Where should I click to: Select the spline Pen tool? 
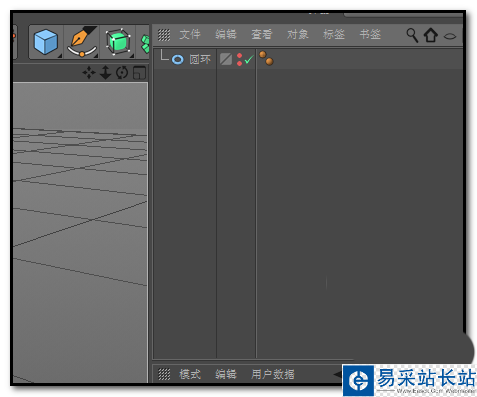coord(82,42)
